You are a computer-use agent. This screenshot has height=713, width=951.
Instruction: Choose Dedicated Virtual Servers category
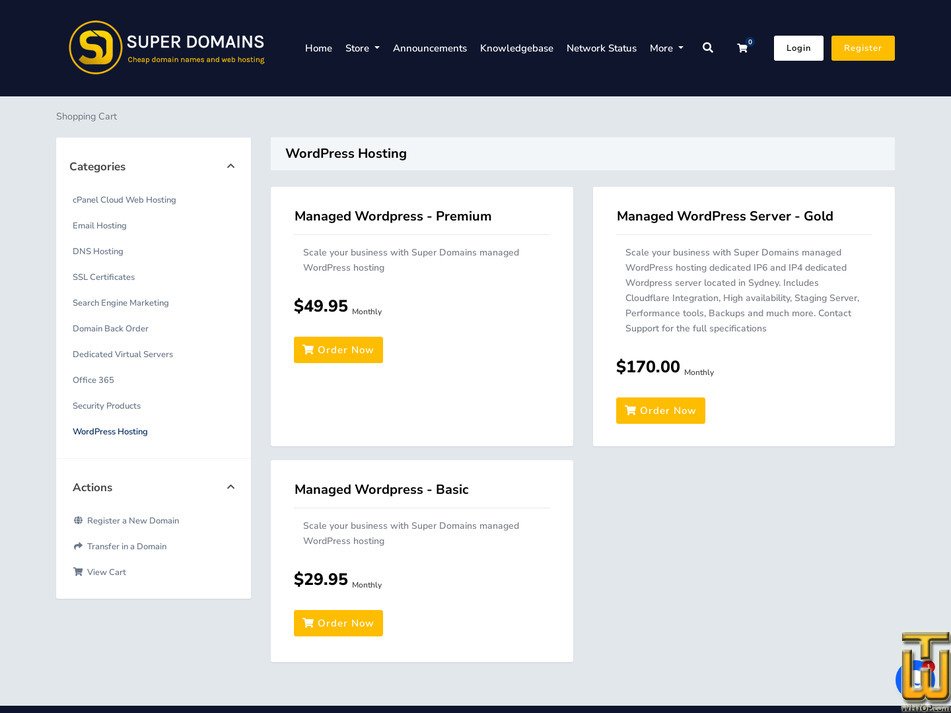123,354
